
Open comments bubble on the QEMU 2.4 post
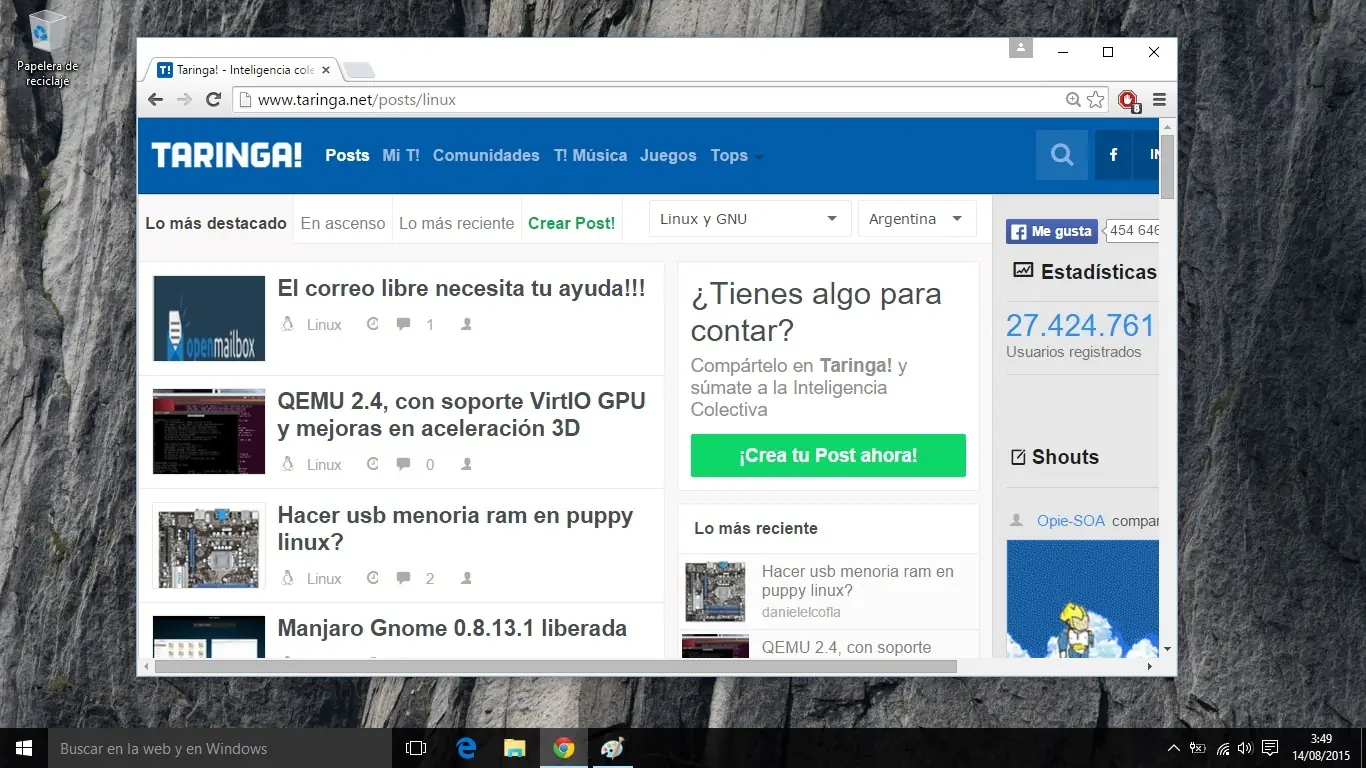tap(404, 464)
